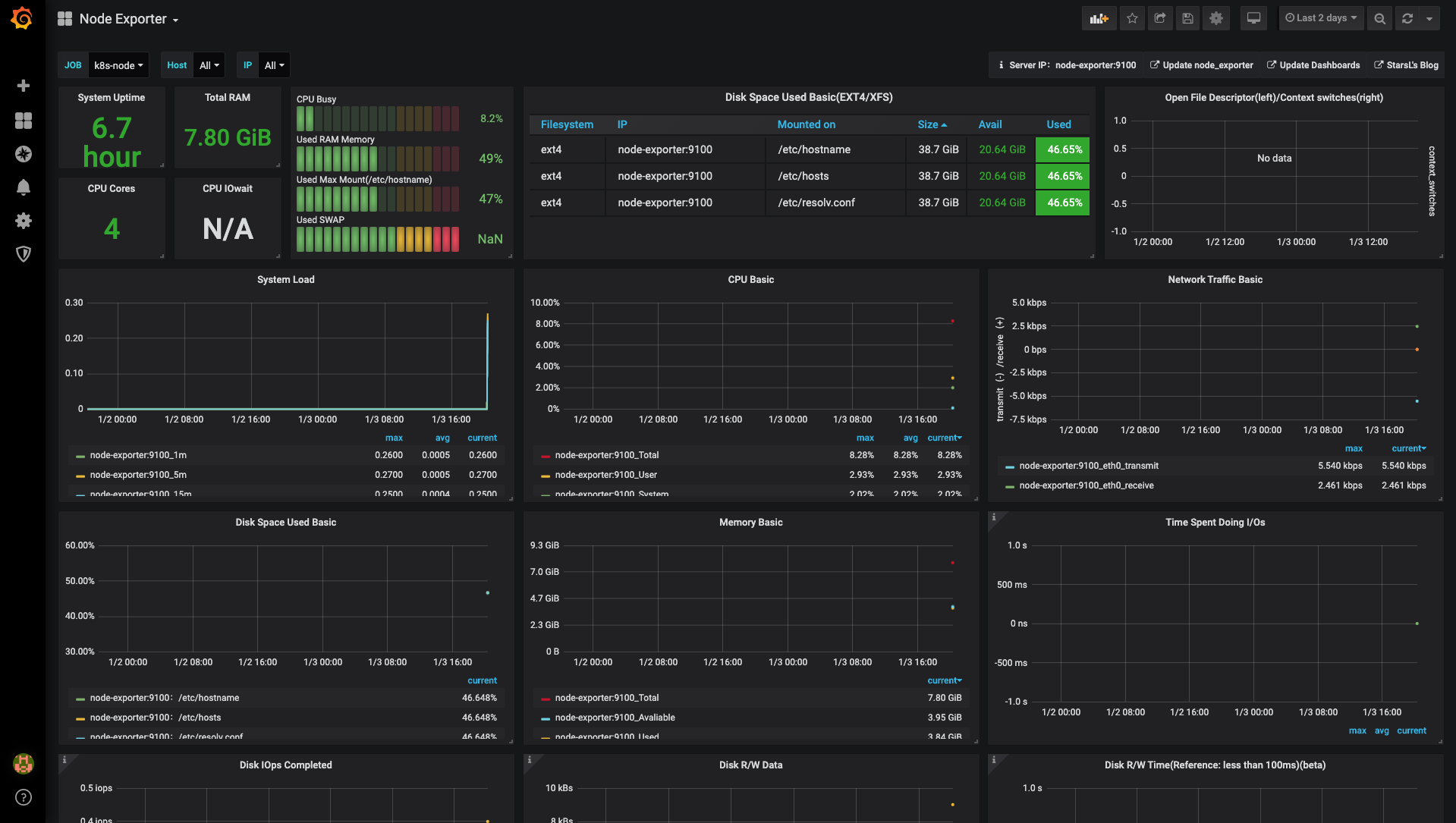Image resolution: width=1456 pixels, height=823 pixels.
Task: Toggle node-exporter:9100_Total series in CPU Basic
Action: tap(607, 455)
